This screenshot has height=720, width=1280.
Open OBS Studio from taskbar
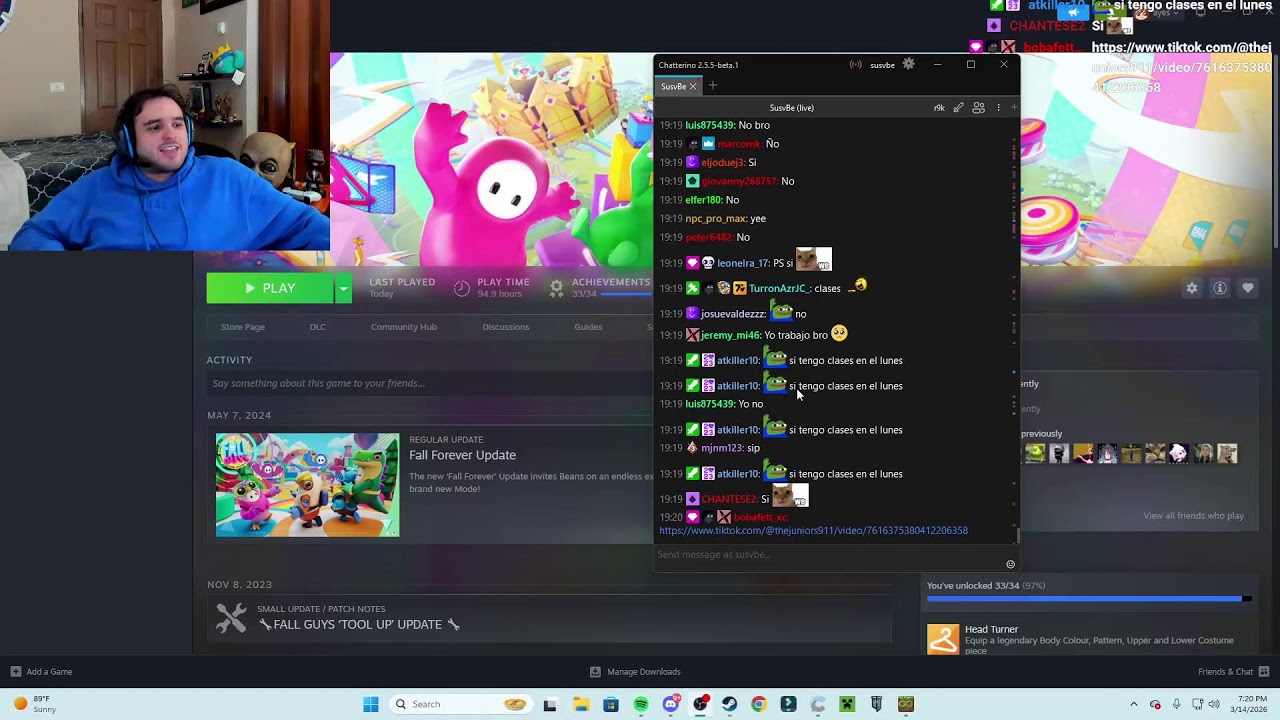(x=700, y=704)
